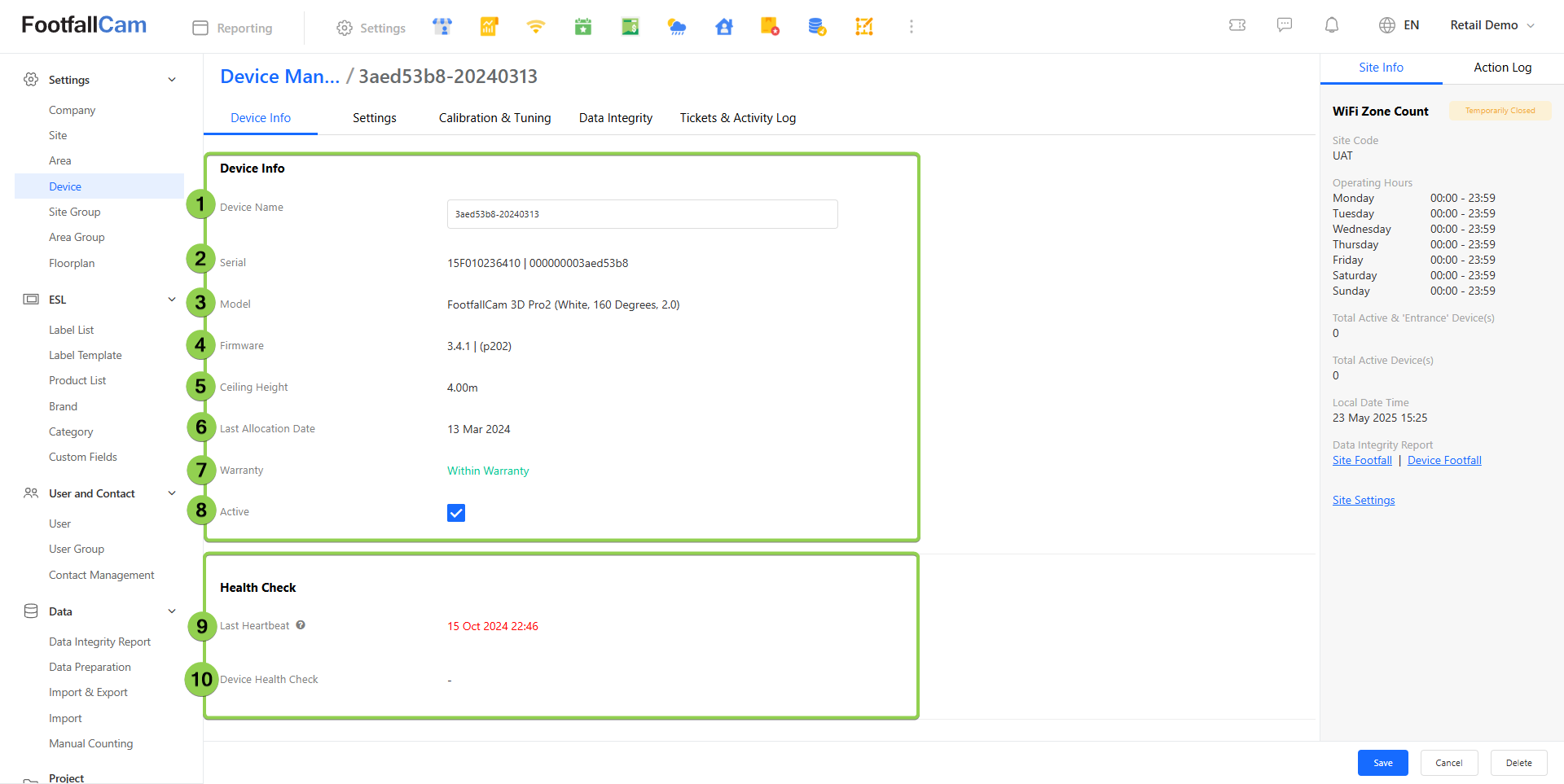Screen dimensions: 1564x784
Task: Open the Data Integrity tab
Action: 616,118
